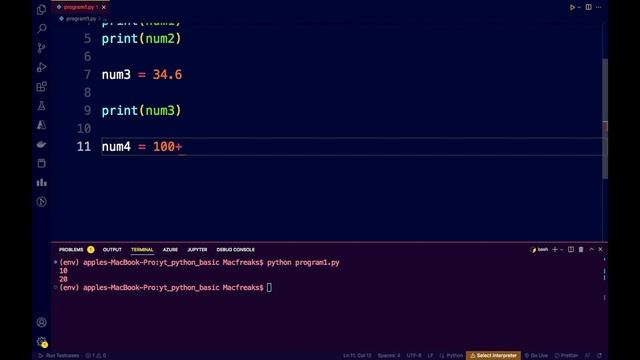The image size is (640, 360).
Task: Open the Testing flask view
Action: pyautogui.click(x=41, y=105)
